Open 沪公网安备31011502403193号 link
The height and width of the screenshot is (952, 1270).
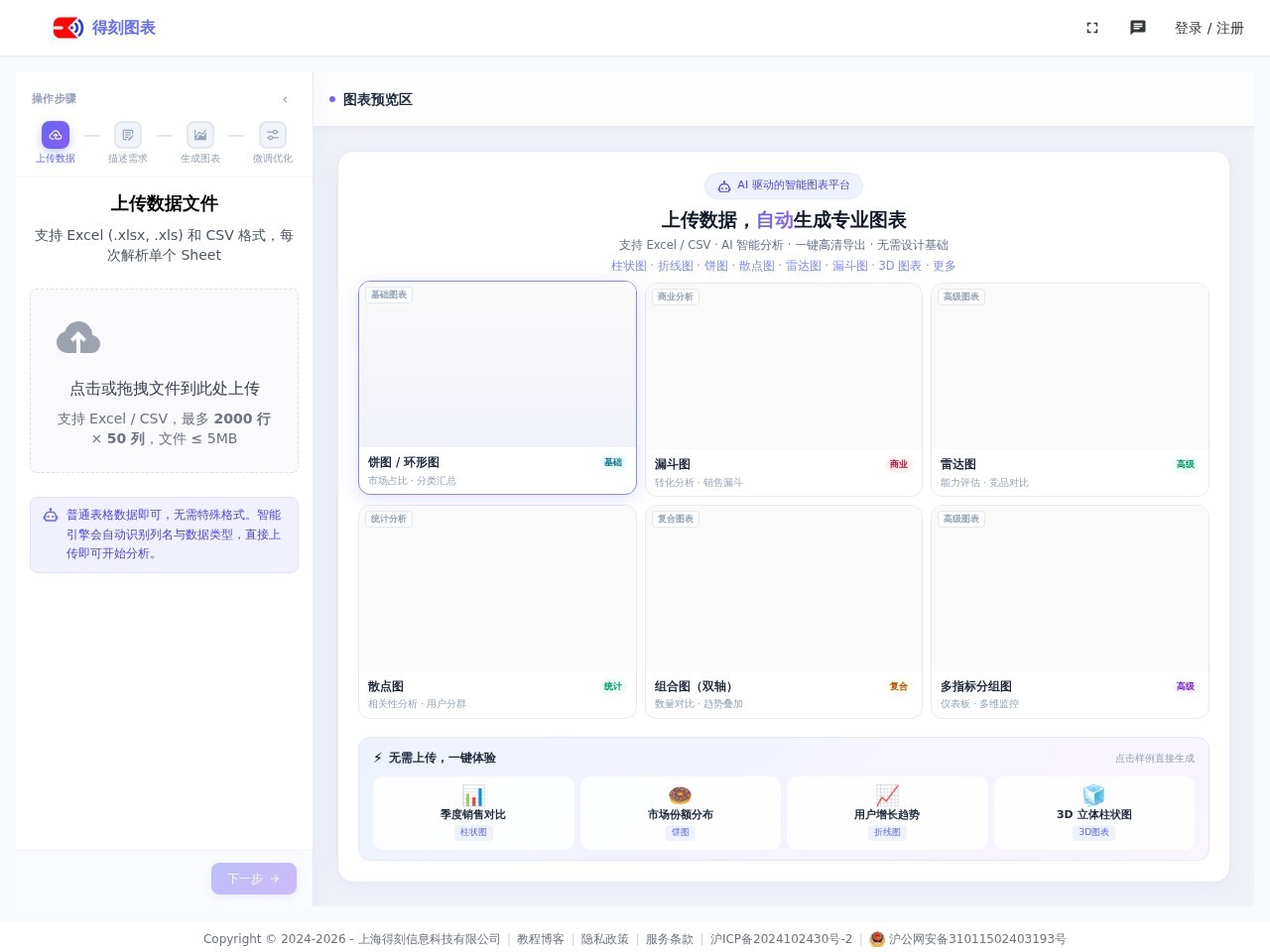point(977,939)
